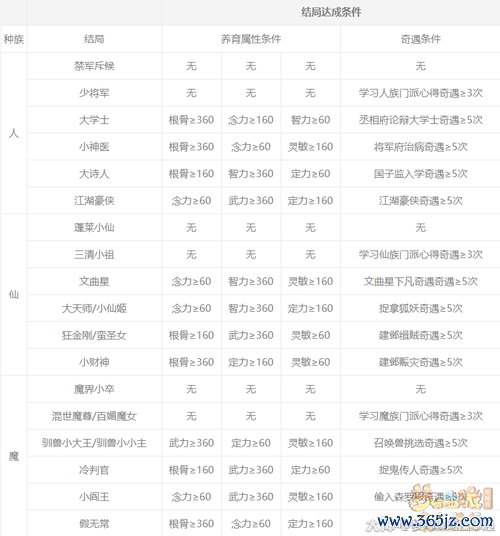The width and height of the screenshot is (500, 536).
Task: Select the 蓬莱小仙 ending
Action: [x=94, y=228]
